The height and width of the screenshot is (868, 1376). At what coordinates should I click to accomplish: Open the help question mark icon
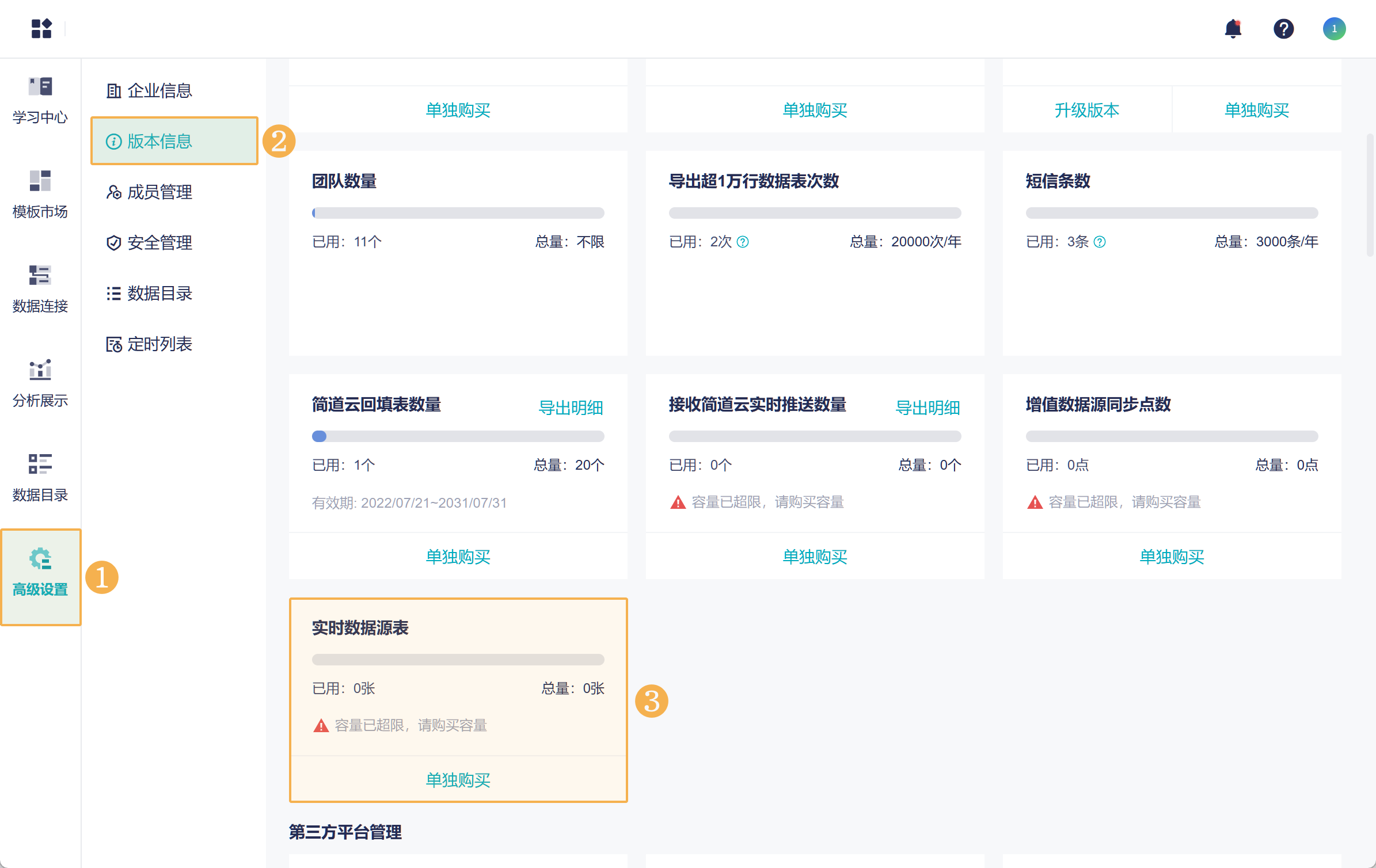coord(1283,28)
